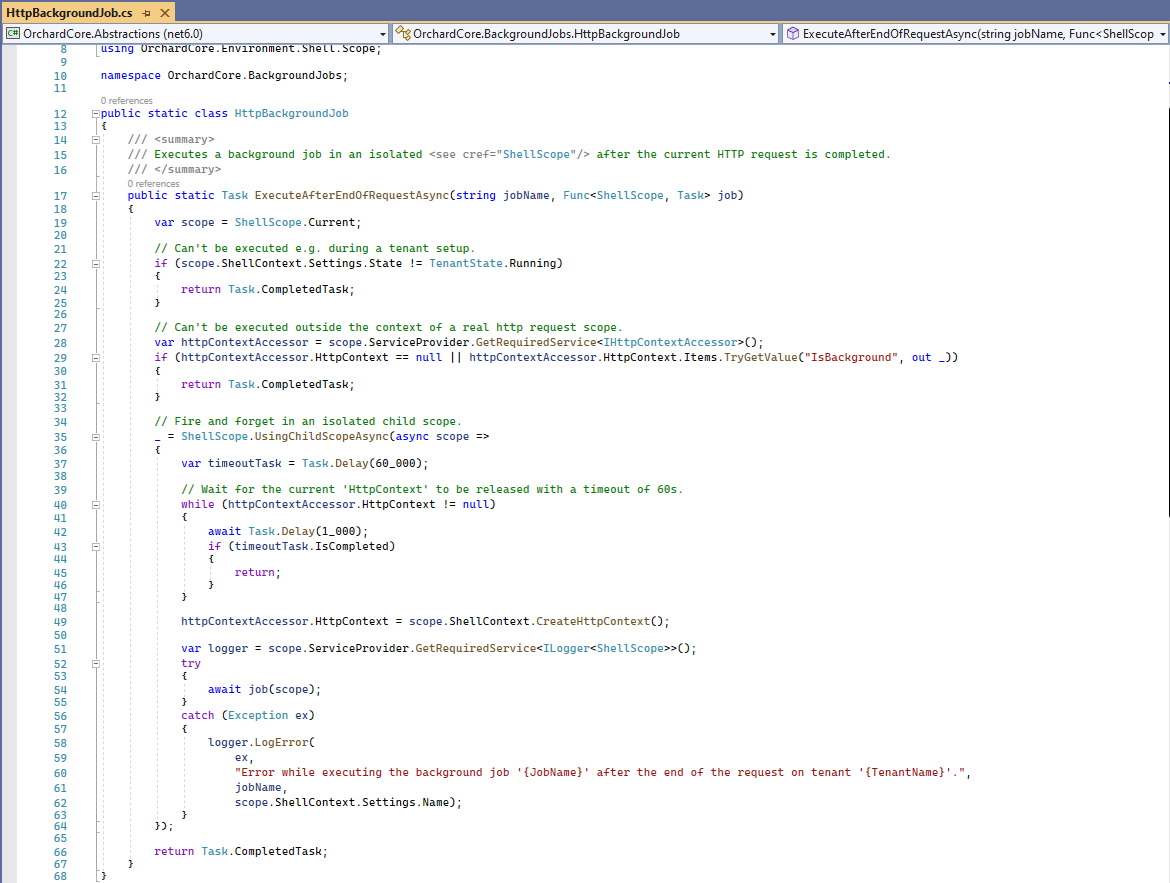The height and width of the screenshot is (883, 1170).
Task: Click ILogger<ShellScope> on line 51
Action: click(604, 649)
